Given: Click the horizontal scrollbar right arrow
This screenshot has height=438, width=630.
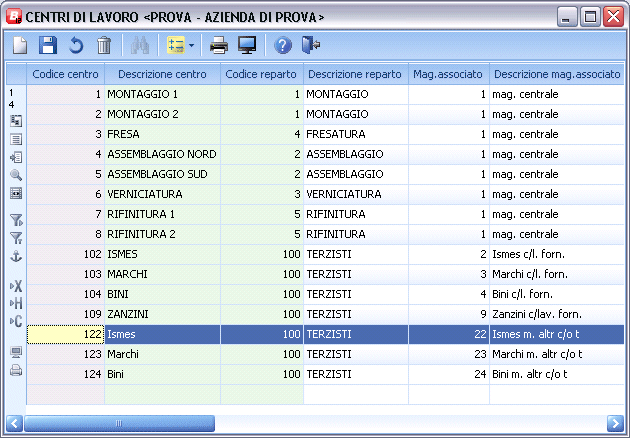Looking at the screenshot, I should (x=616, y=423).
